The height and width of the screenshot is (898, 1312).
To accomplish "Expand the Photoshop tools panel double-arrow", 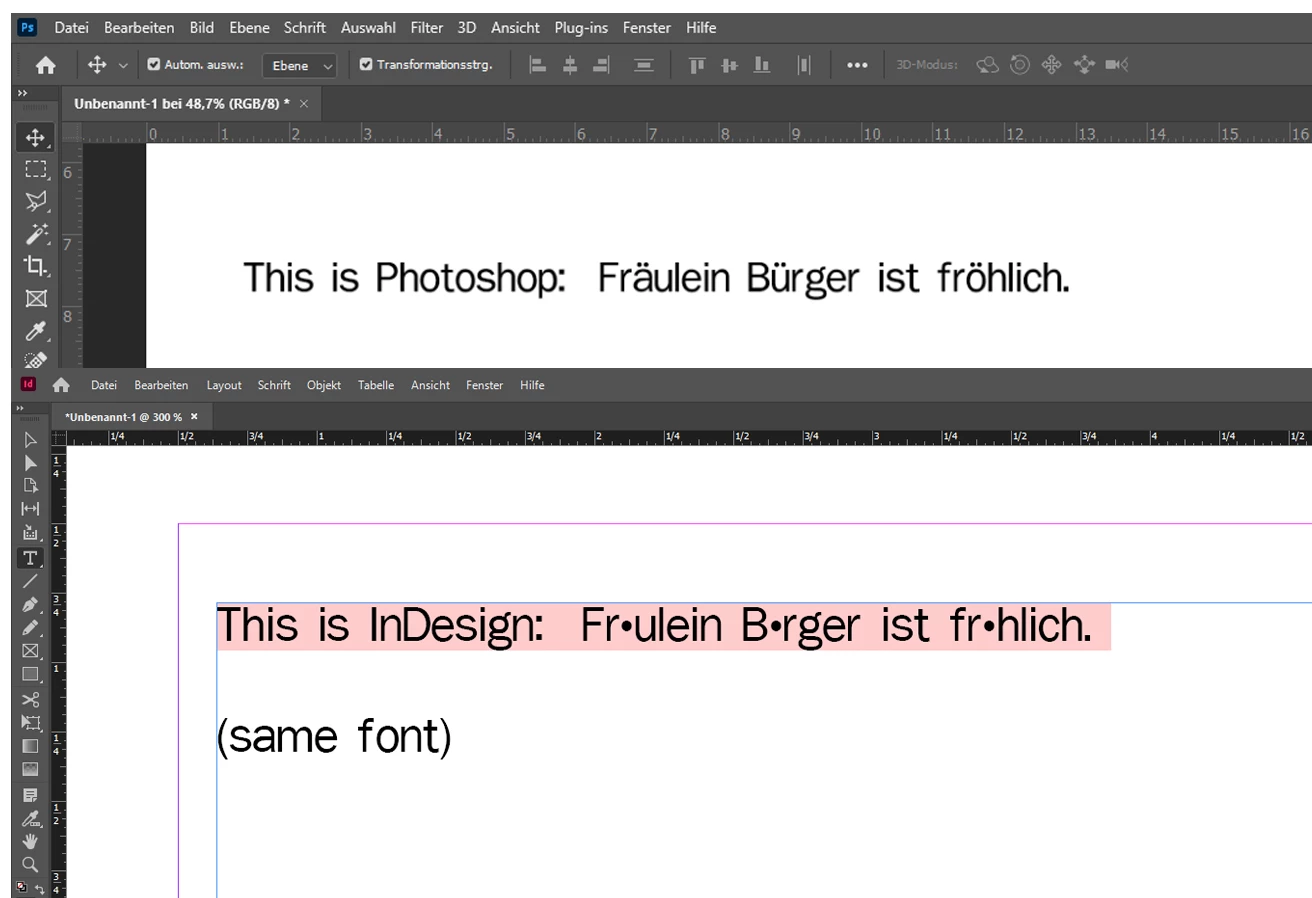I will coord(23,92).
